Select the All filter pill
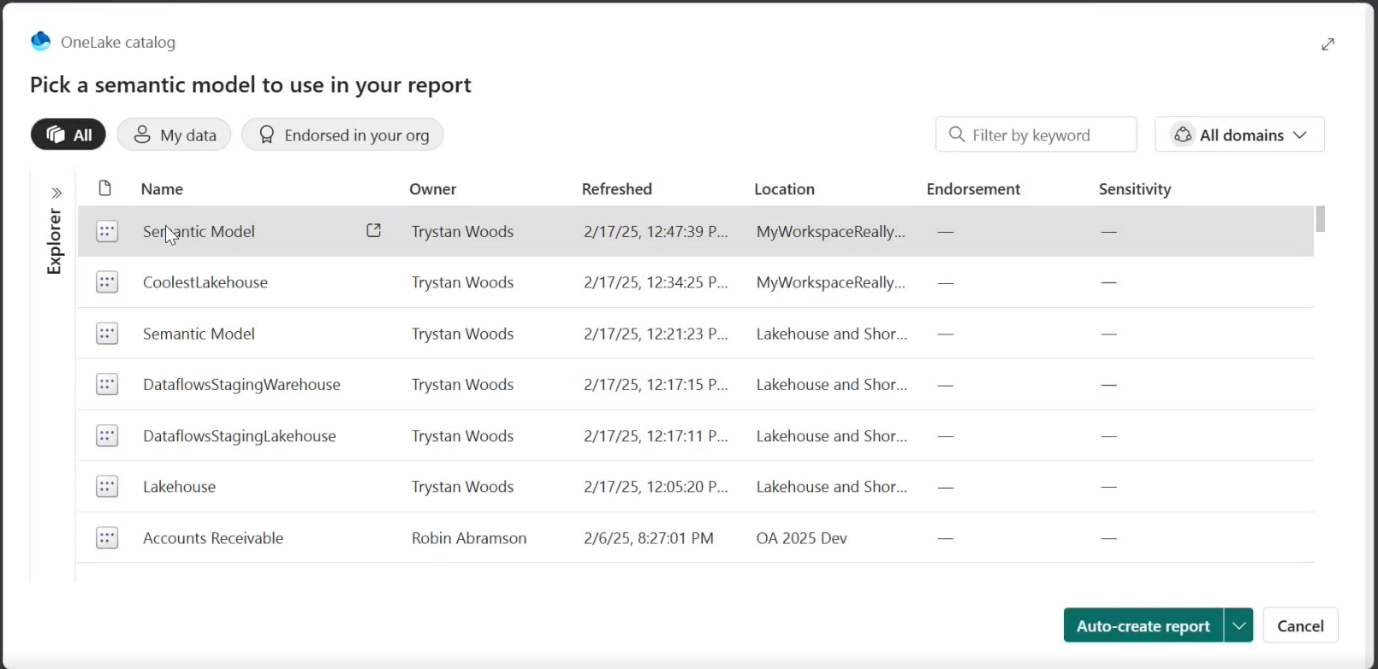Screen dimensions: 1378x669 point(67,134)
